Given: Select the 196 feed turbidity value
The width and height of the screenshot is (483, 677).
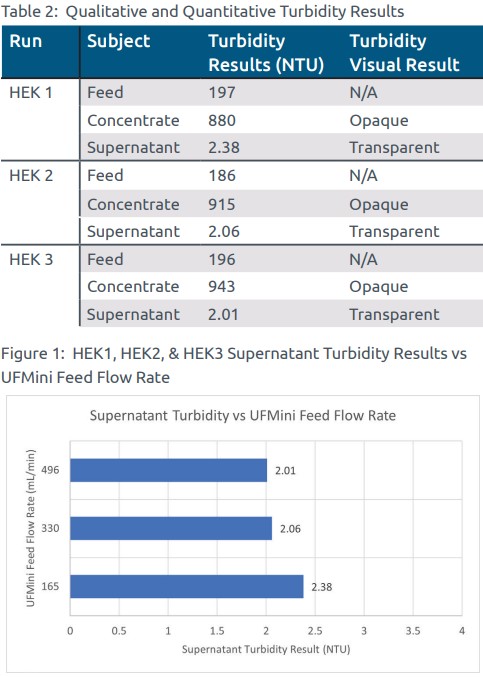Looking at the screenshot, I should pos(222,259).
